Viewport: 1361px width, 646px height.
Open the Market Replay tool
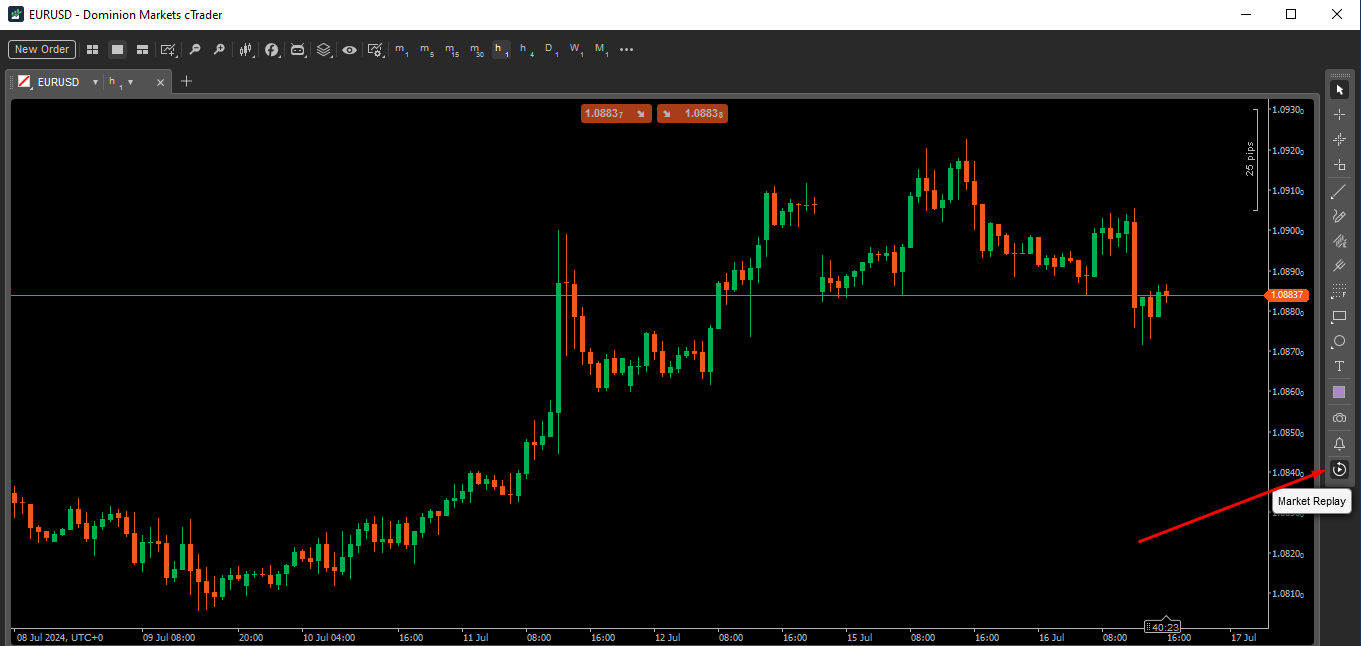click(x=1339, y=469)
